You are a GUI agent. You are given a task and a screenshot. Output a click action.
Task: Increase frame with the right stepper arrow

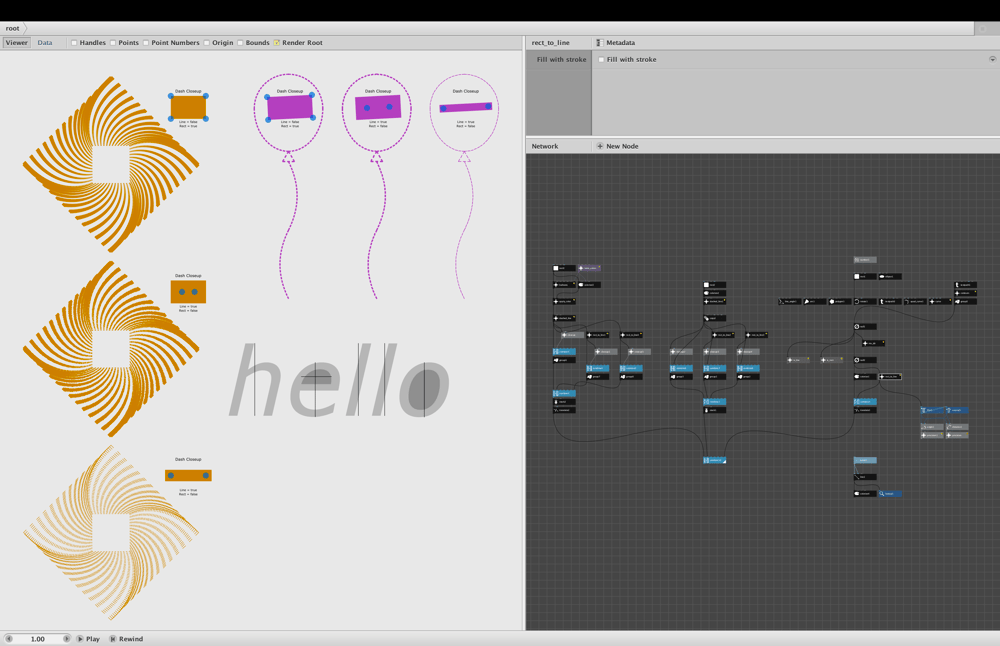click(66, 638)
